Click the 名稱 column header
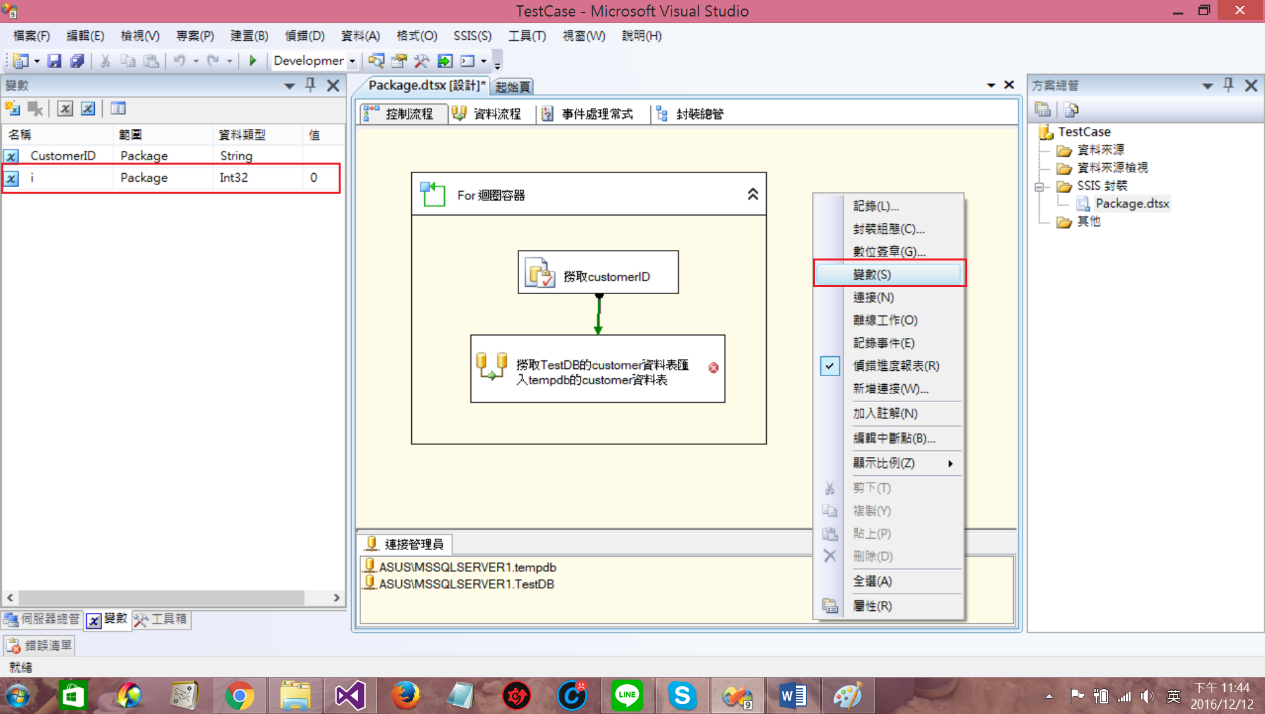 tap(58, 134)
